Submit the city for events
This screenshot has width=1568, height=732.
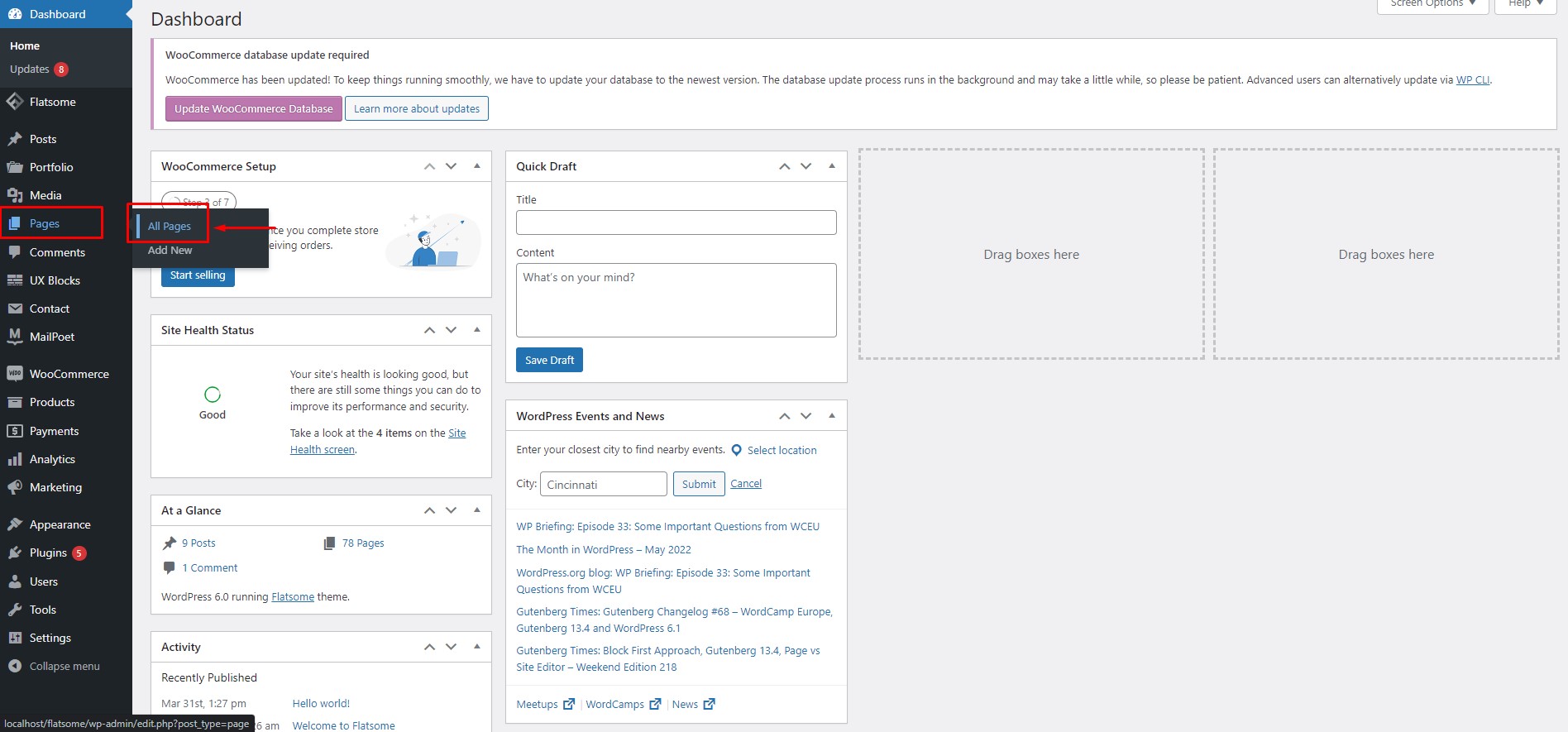pyautogui.click(x=699, y=484)
